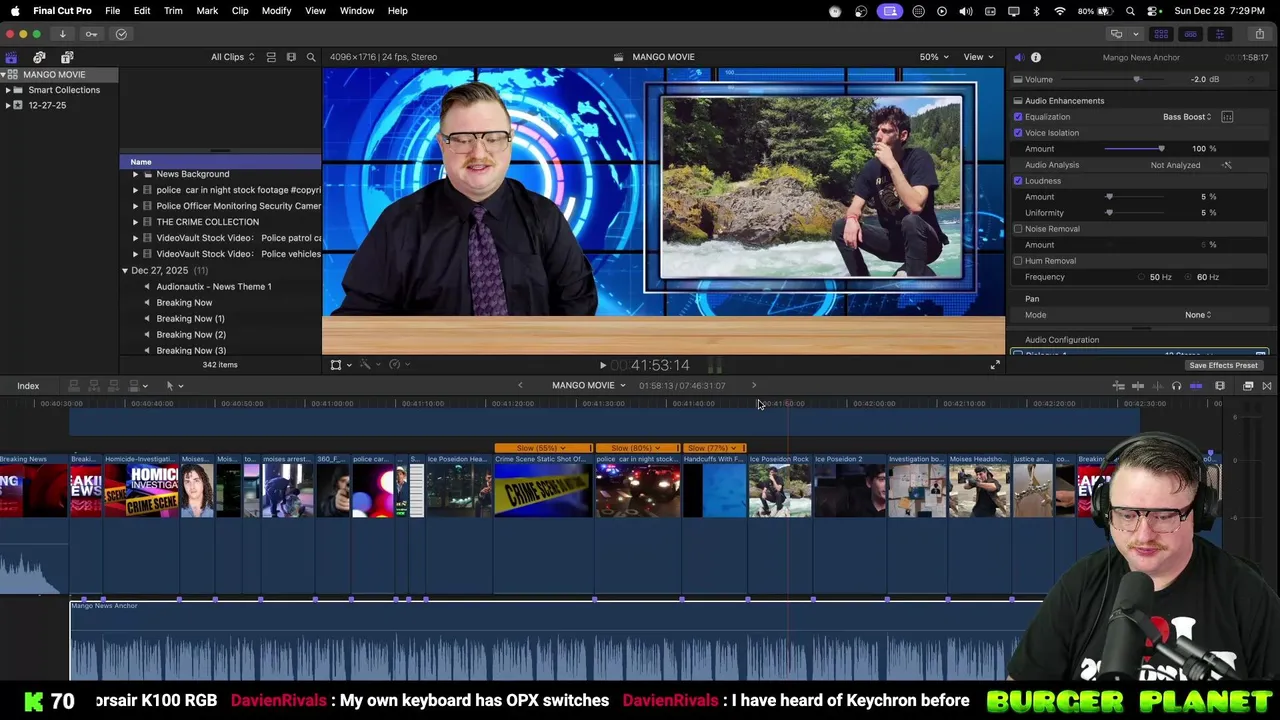The height and width of the screenshot is (720, 1280).
Task: Toggle the timeline display button
Action: 1190,34
